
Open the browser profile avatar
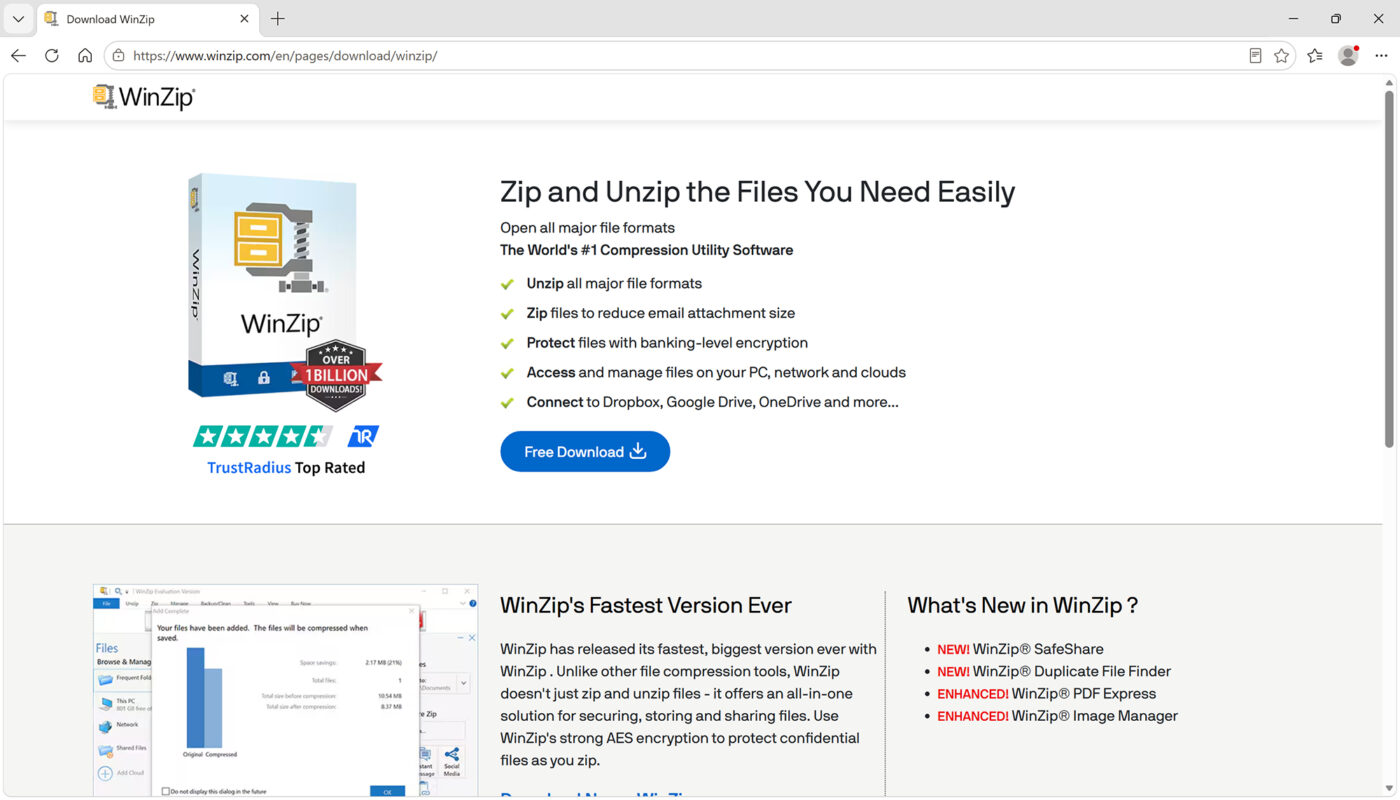click(x=1348, y=56)
